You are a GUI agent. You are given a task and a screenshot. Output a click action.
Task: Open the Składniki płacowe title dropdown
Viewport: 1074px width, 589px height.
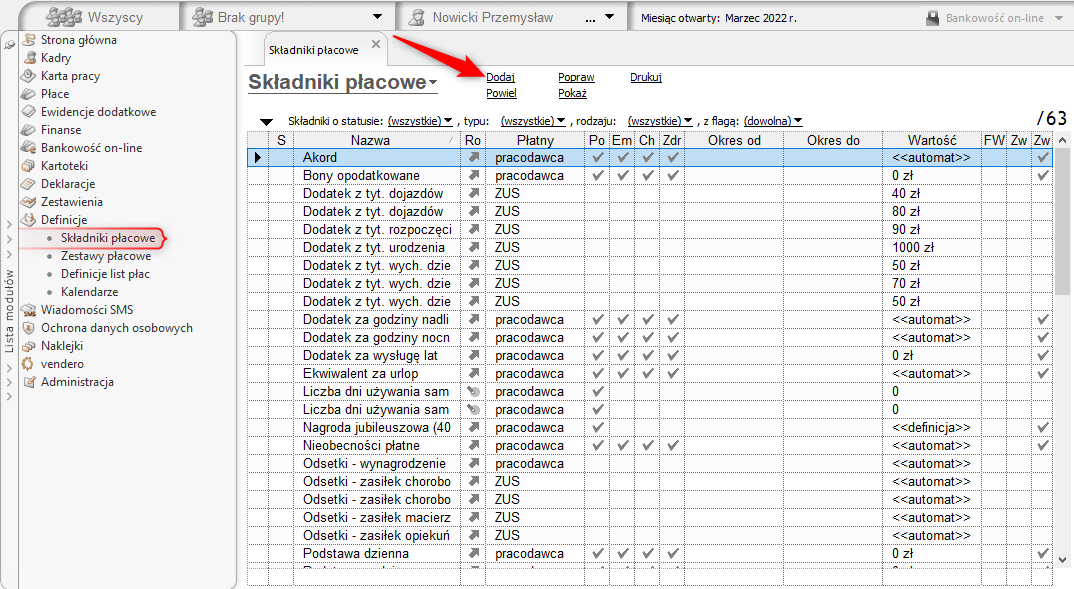433,83
